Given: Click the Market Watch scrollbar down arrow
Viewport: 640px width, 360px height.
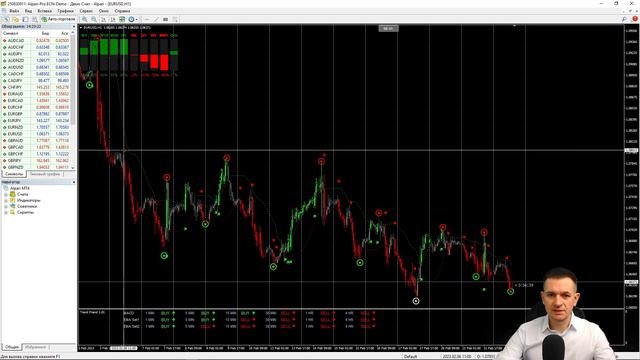Looking at the screenshot, I should point(73,167).
